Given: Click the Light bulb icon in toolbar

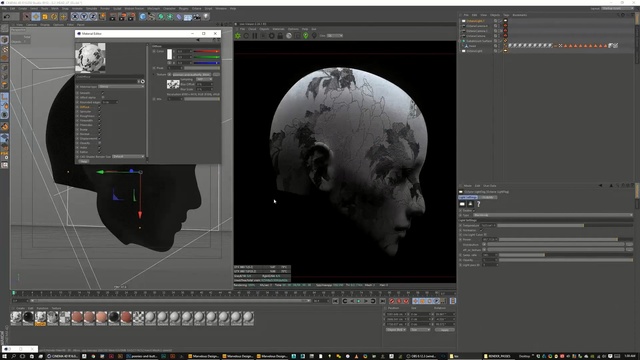Looking at the screenshot, I should point(206,17).
